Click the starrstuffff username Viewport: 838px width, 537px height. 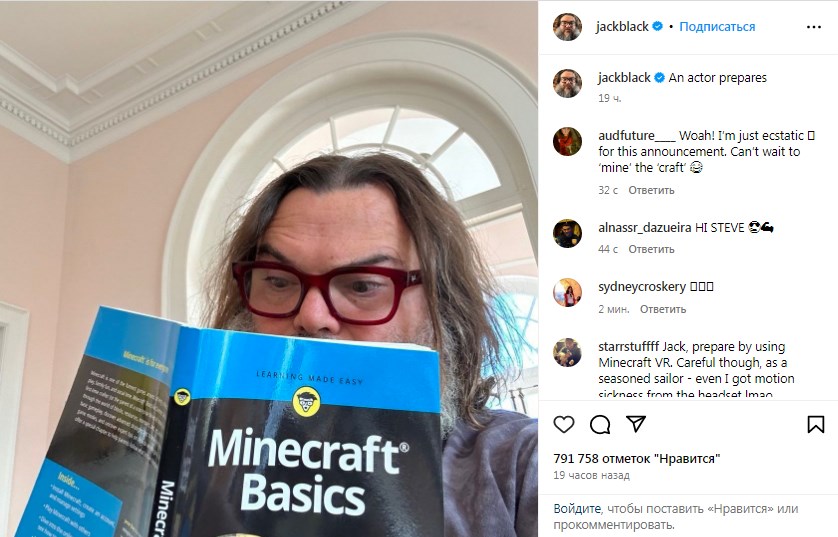tap(628, 347)
